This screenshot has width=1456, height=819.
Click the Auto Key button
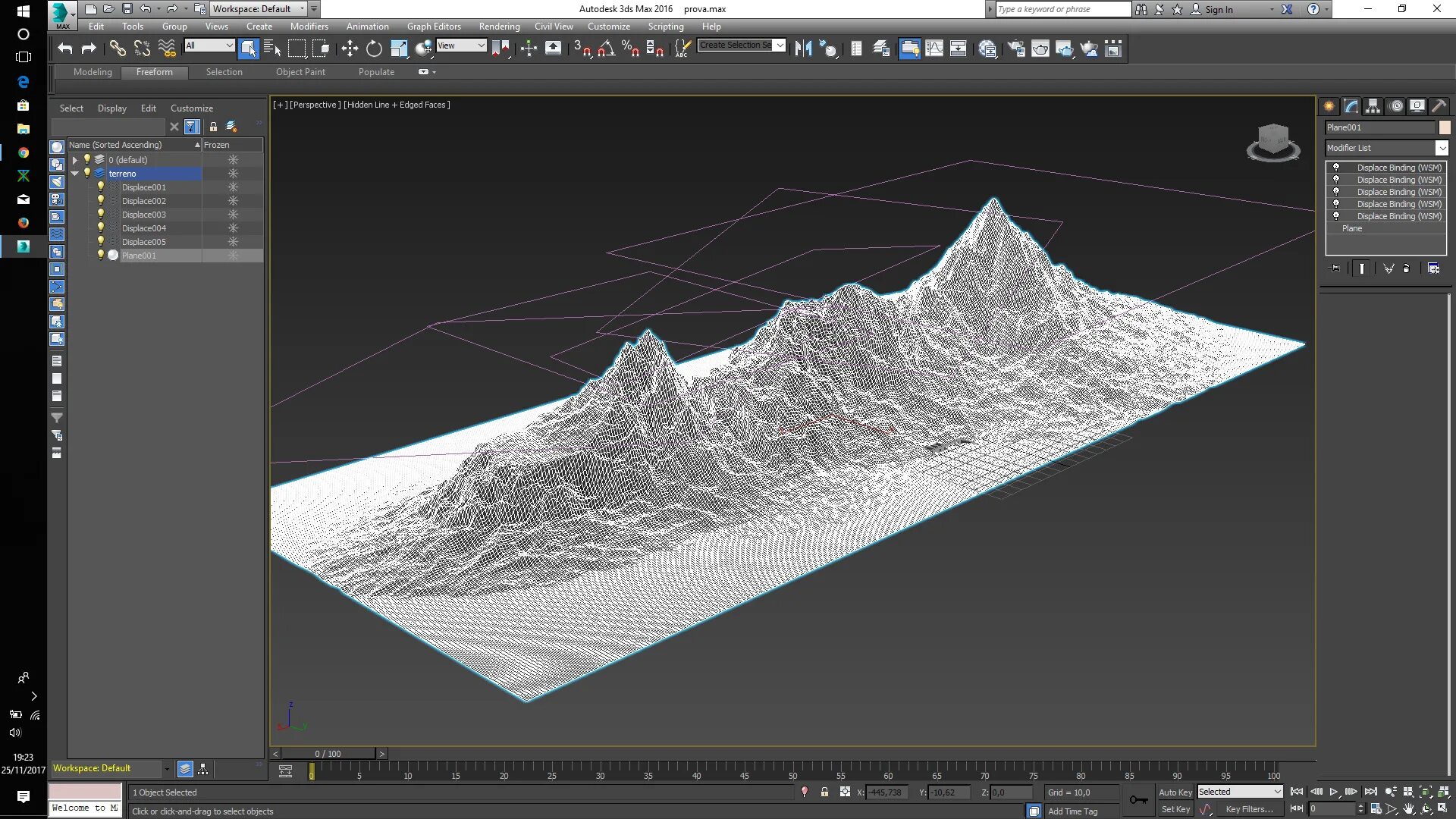1175,792
